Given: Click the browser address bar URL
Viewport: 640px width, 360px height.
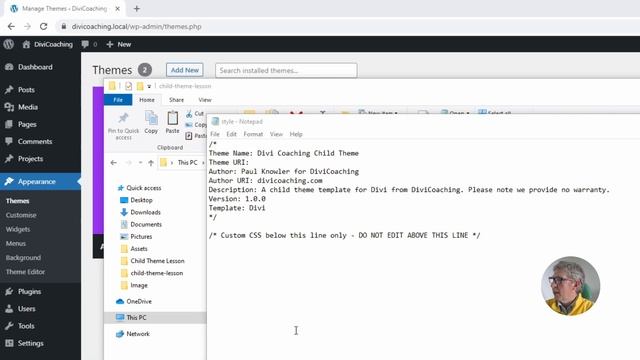Looking at the screenshot, I should click(136, 27).
